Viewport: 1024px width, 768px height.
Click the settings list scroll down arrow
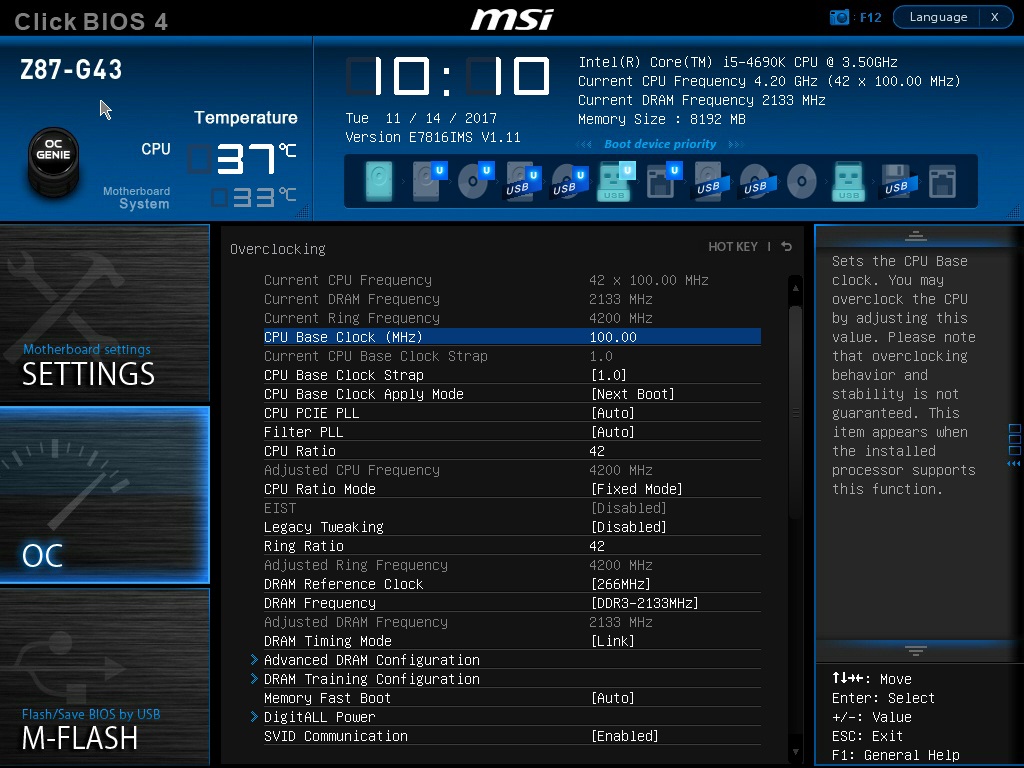(x=795, y=752)
